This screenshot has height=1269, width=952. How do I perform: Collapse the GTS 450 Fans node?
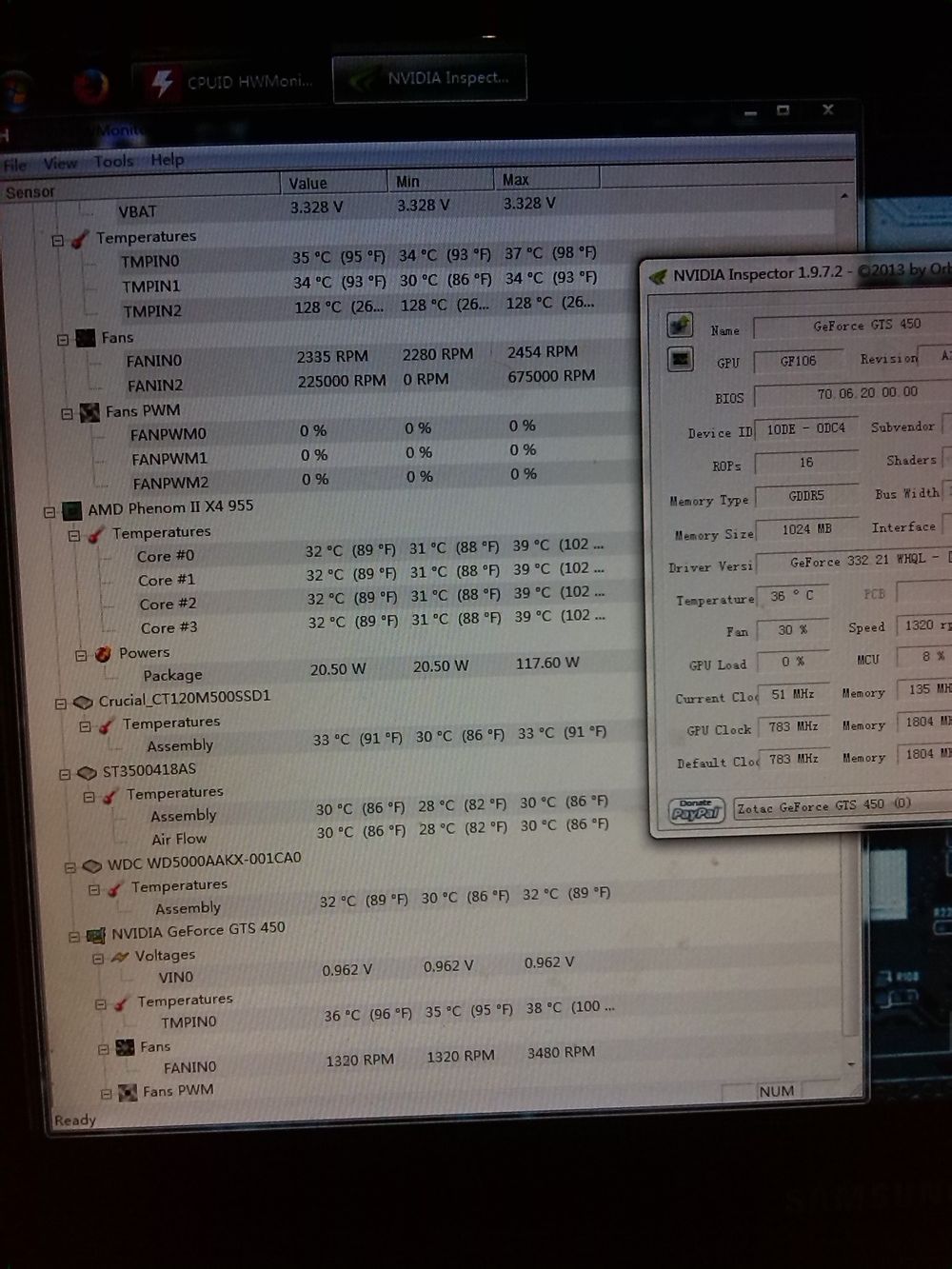tap(104, 1050)
